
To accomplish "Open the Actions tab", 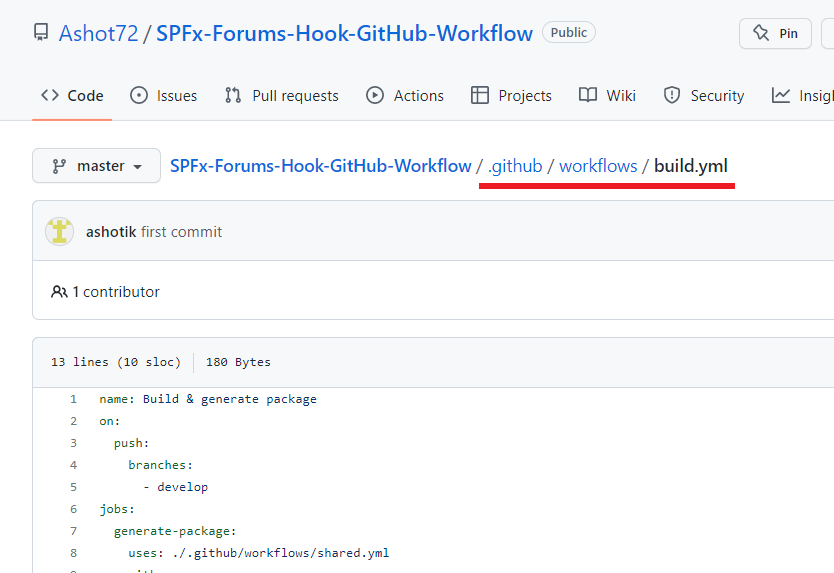I will (405, 95).
